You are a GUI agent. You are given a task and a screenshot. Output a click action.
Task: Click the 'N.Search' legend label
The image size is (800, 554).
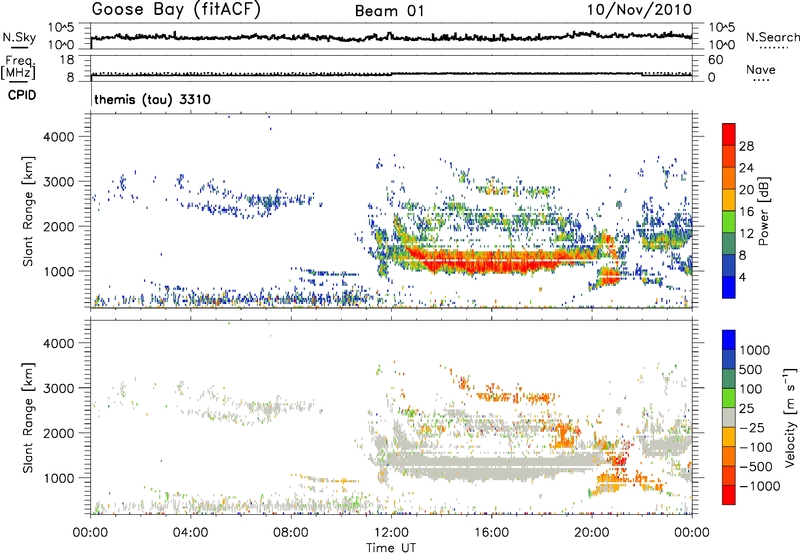tap(773, 37)
